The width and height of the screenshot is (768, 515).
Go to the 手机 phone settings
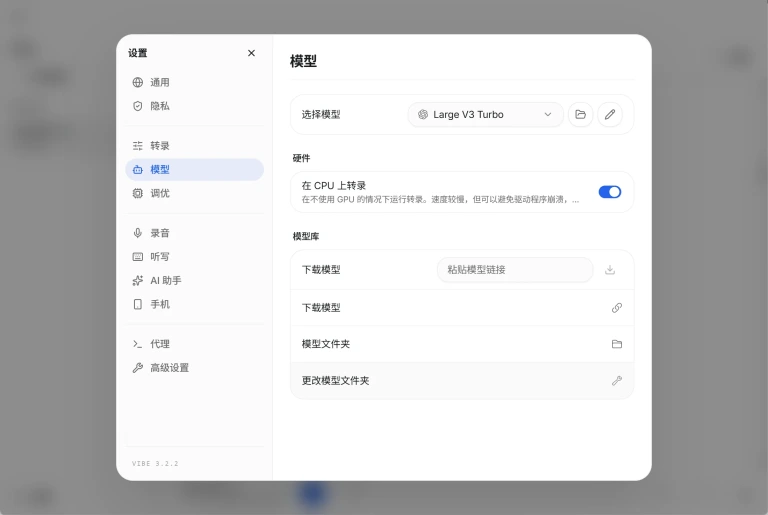194,304
